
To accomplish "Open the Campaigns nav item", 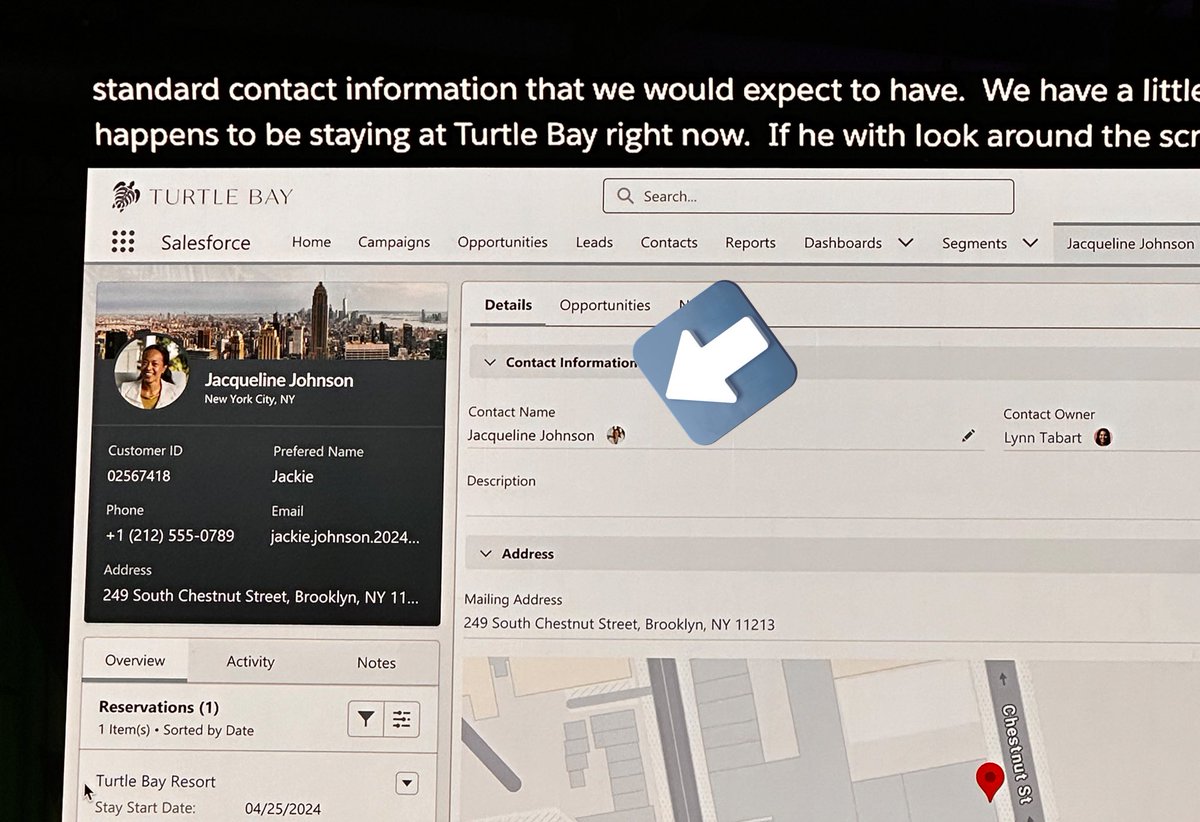I will pyautogui.click(x=394, y=242).
